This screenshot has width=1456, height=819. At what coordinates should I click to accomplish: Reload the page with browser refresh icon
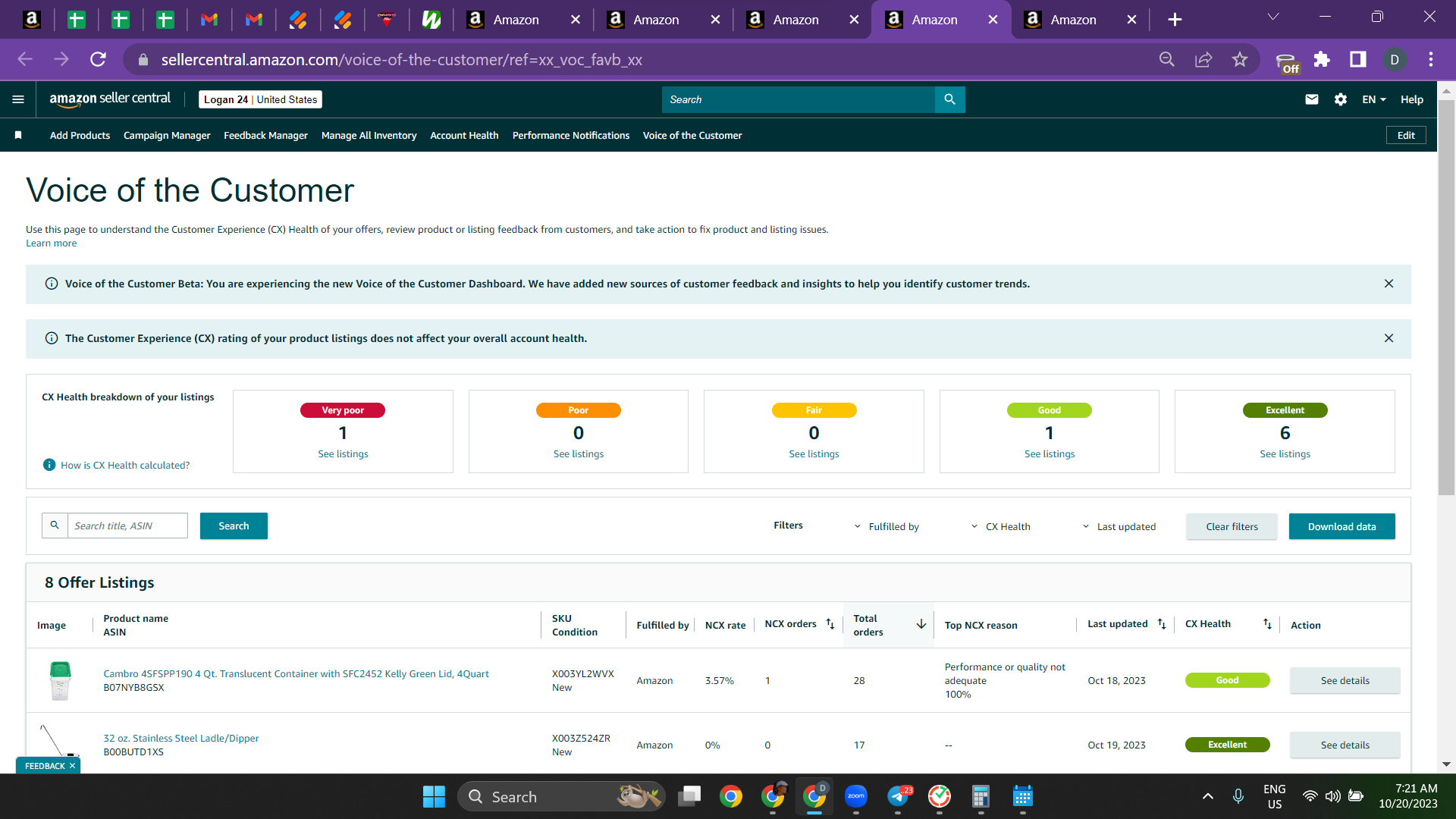[x=98, y=59]
